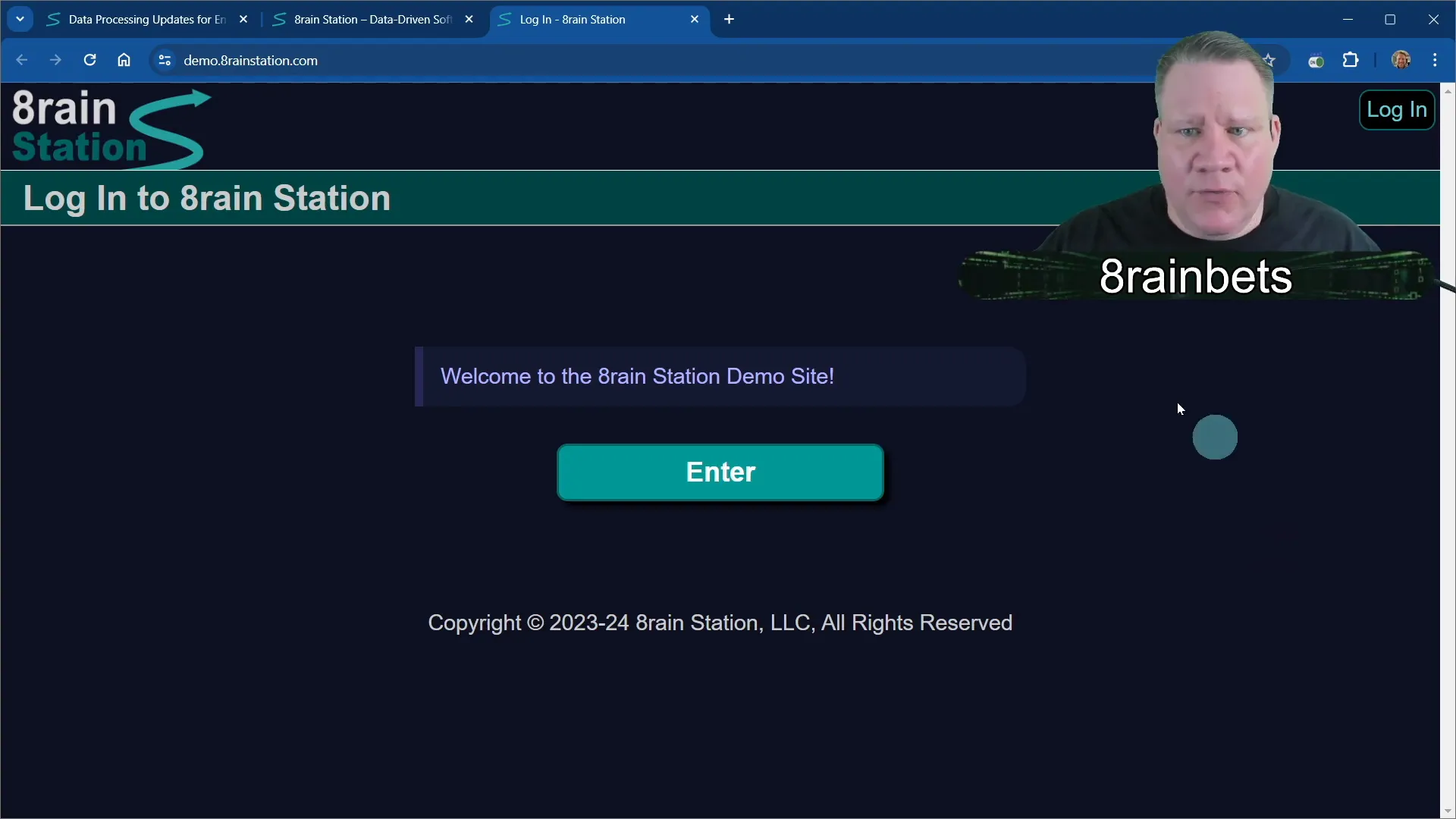Open Chrome's three-dot menu
Image resolution: width=1456 pixels, height=819 pixels.
(x=1435, y=61)
